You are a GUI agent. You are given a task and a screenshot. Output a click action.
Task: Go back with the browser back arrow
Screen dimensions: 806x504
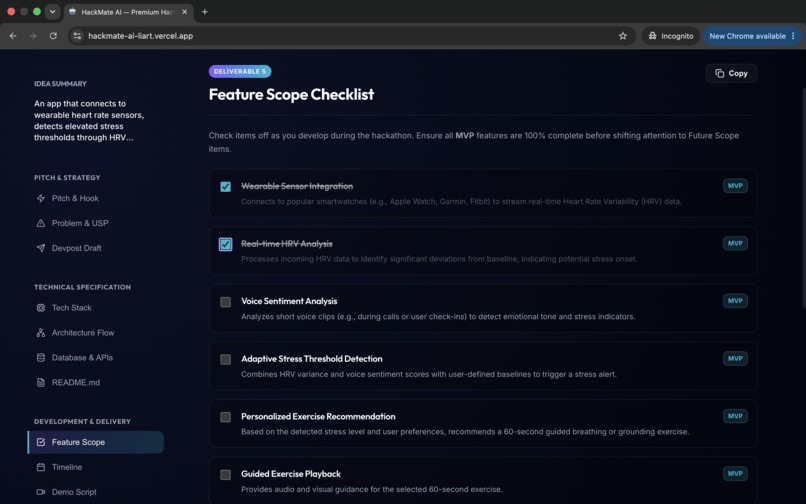[13, 36]
